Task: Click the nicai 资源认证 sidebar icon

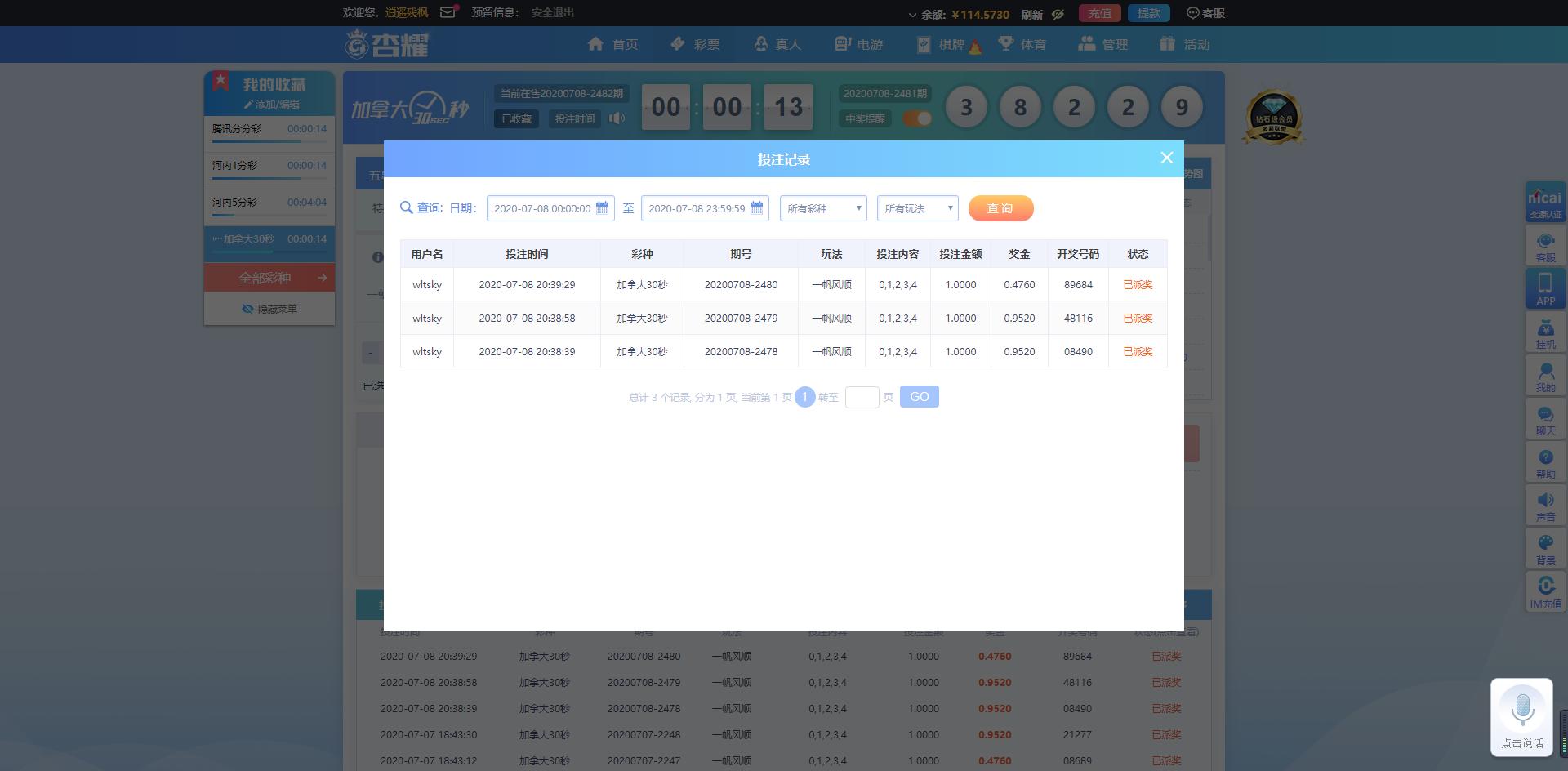Action: [1545, 202]
